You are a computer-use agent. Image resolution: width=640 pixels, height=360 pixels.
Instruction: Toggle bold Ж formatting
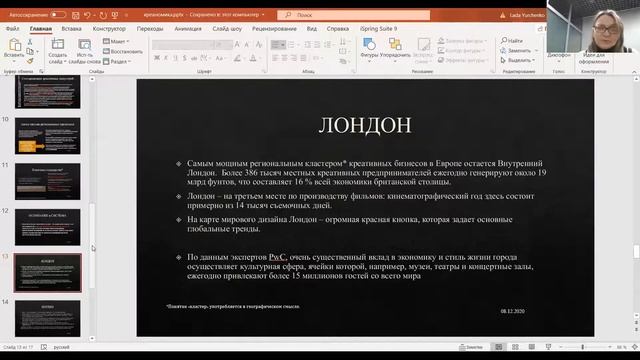tap(157, 58)
